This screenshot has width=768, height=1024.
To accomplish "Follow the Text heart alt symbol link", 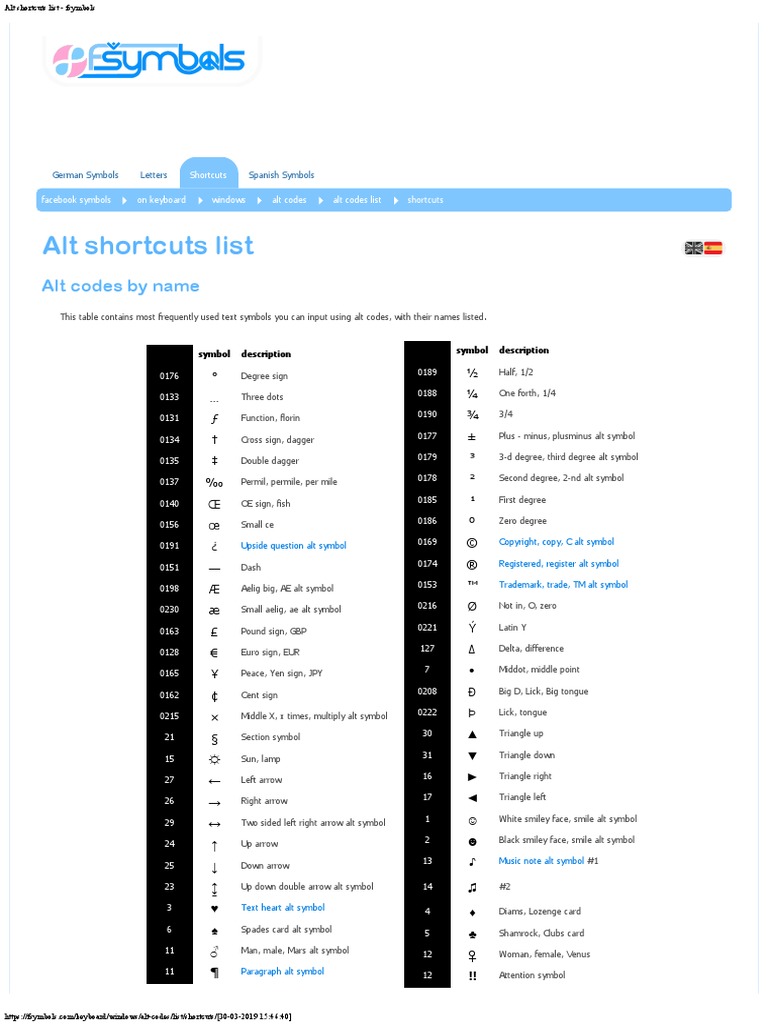I will click(x=282, y=908).
